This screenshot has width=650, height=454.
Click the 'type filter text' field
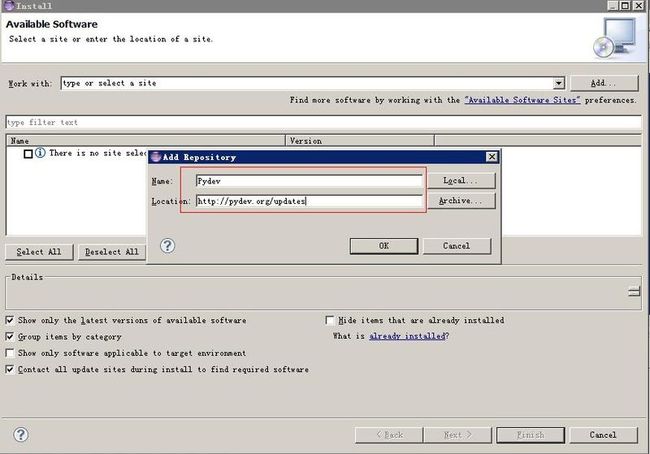323,122
